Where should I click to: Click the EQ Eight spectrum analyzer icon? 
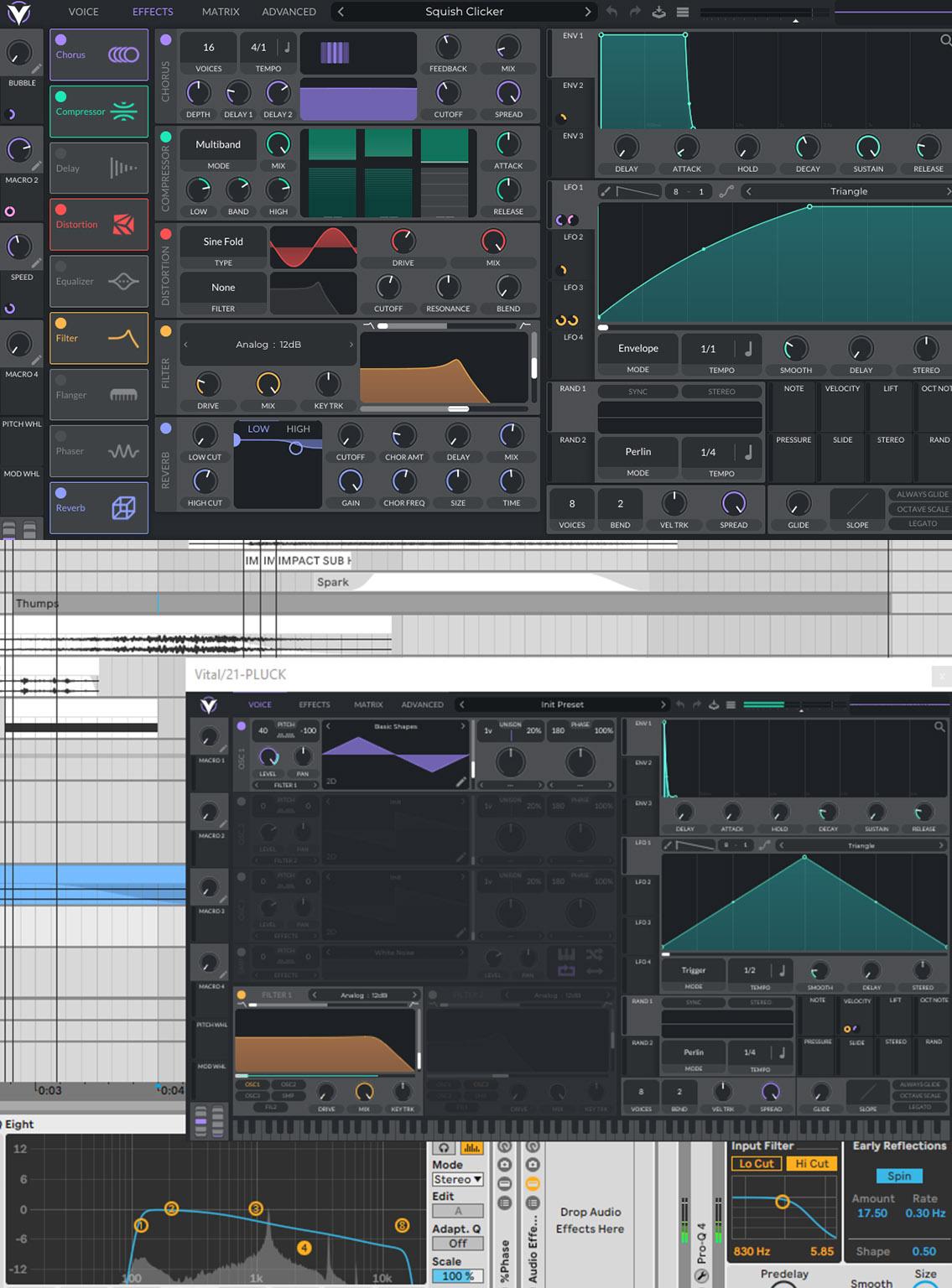pyautogui.click(x=471, y=1148)
